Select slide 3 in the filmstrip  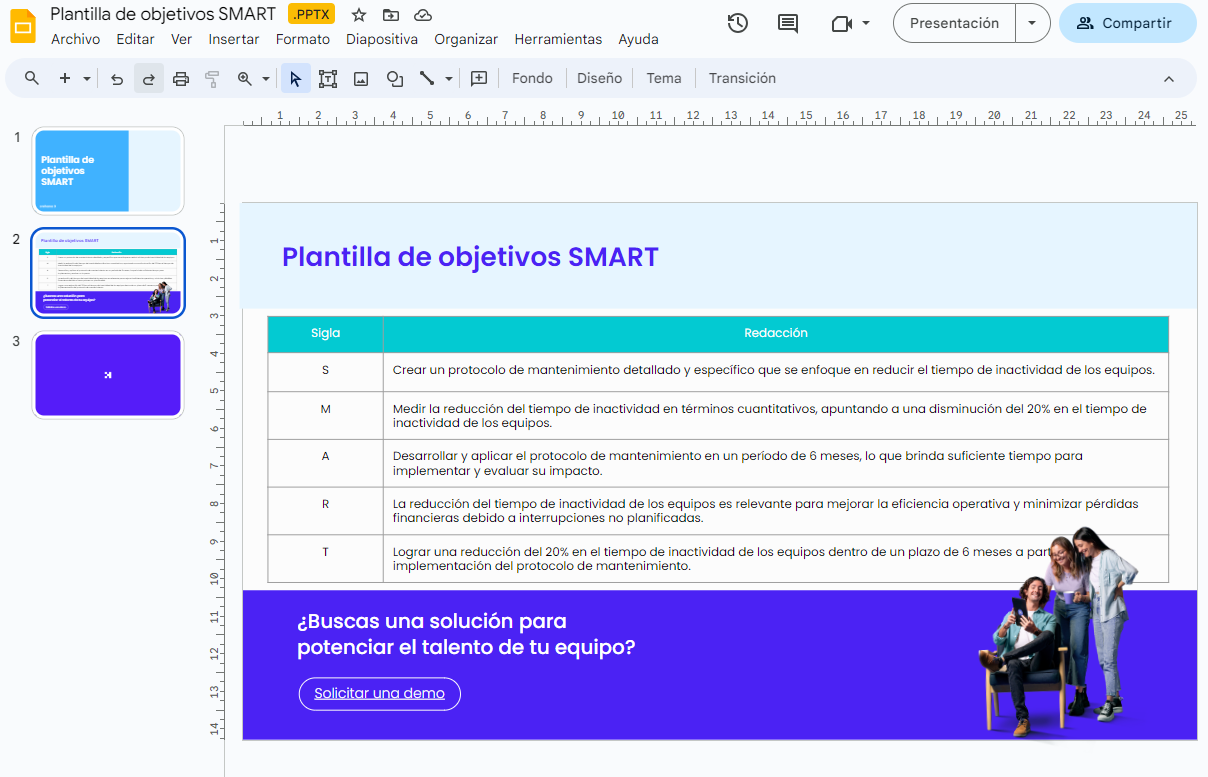tap(107, 374)
